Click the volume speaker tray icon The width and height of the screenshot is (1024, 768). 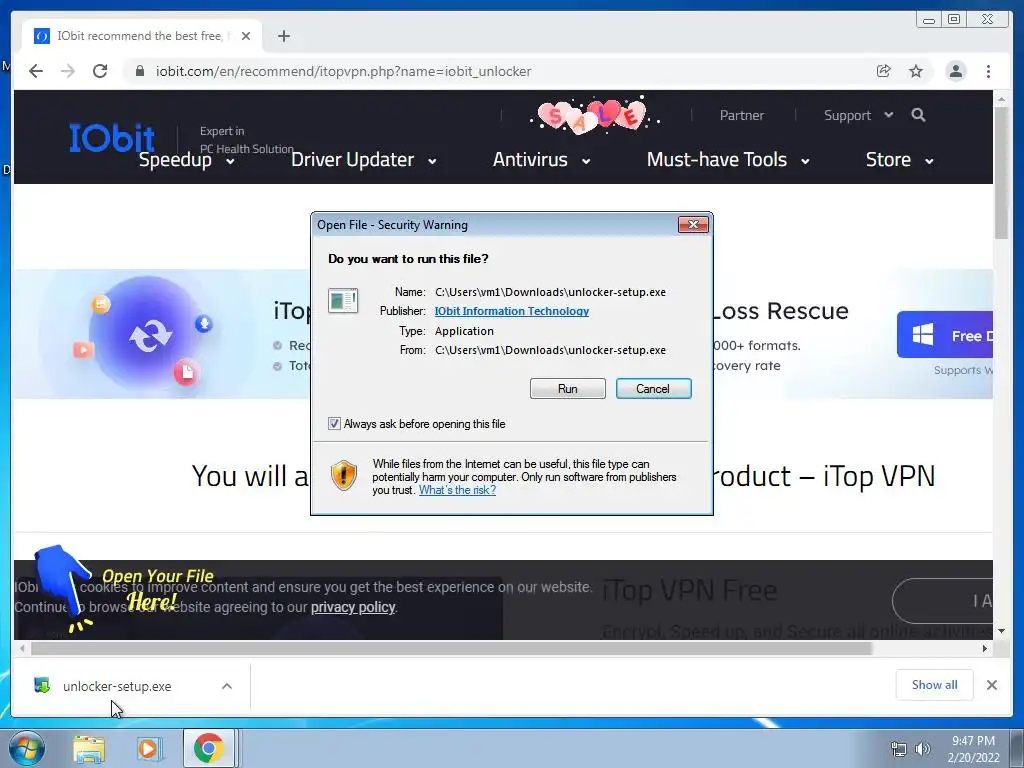coord(922,749)
